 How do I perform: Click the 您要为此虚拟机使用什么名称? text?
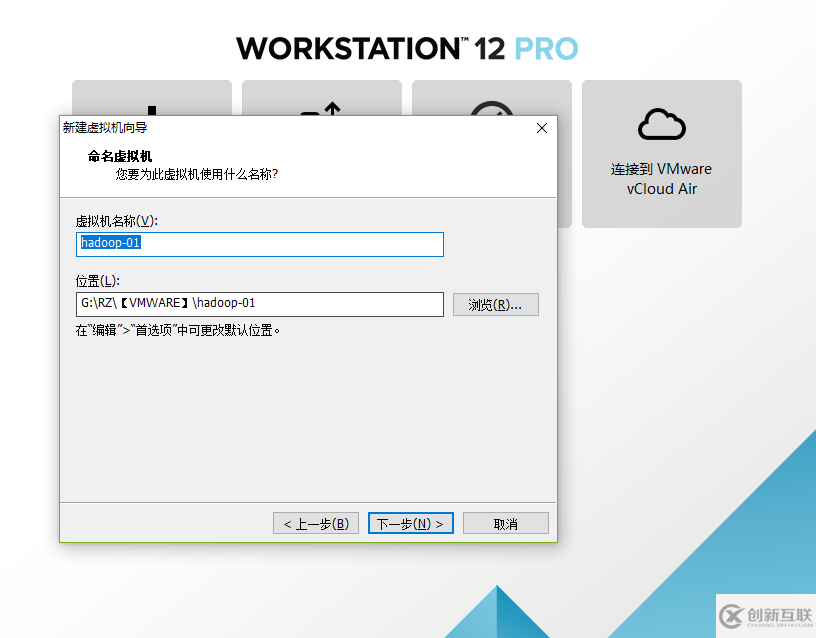pos(197,174)
